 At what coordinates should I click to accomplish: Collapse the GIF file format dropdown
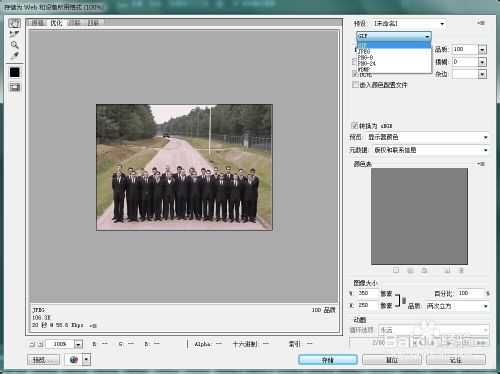[x=394, y=36]
